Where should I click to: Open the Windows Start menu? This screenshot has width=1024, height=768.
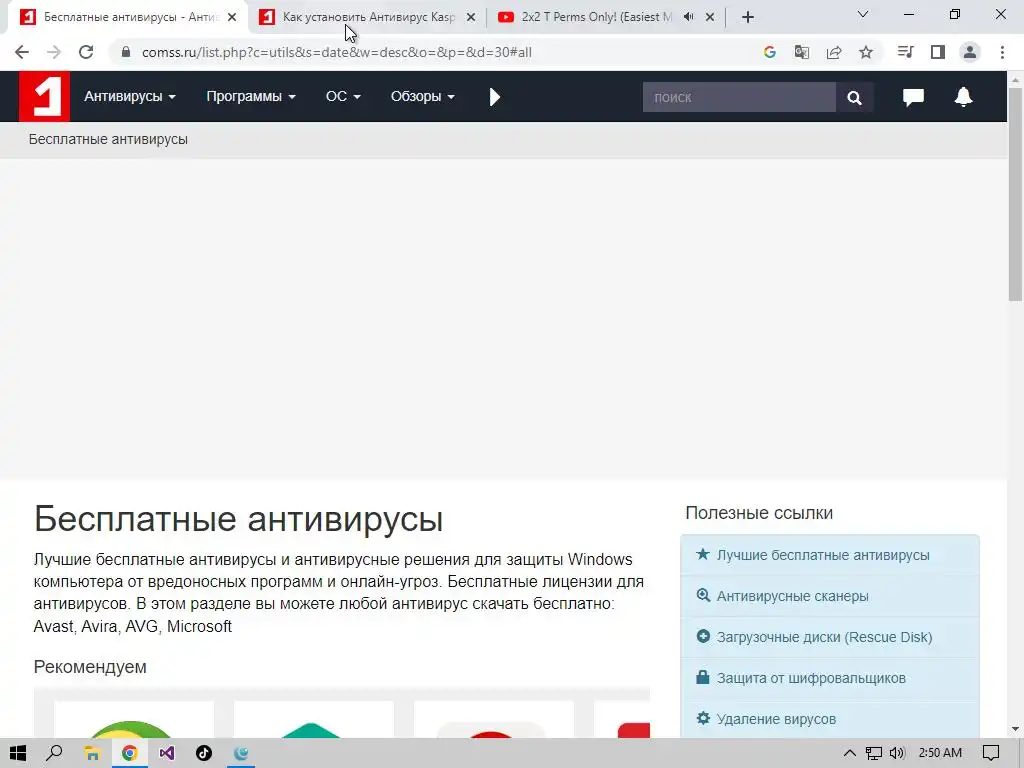[18, 753]
